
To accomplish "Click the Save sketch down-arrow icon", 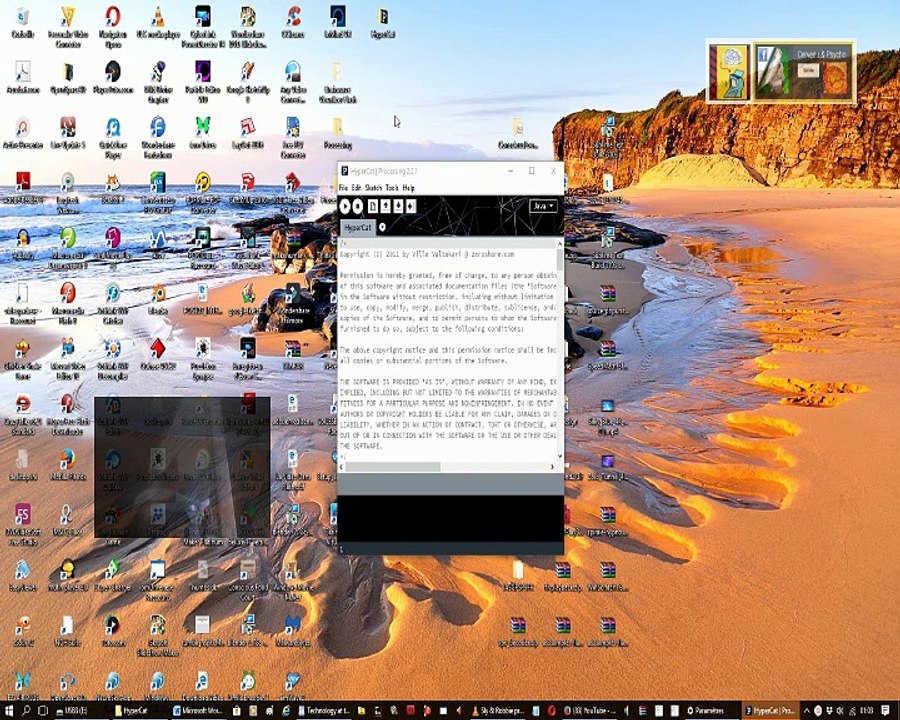I will point(398,206).
